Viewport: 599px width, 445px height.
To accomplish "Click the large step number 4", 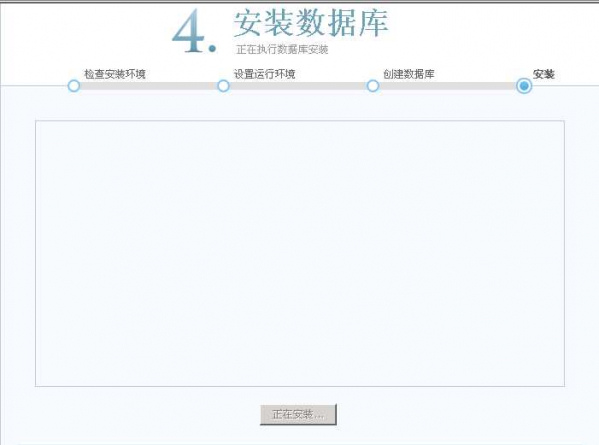I will click(189, 31).
